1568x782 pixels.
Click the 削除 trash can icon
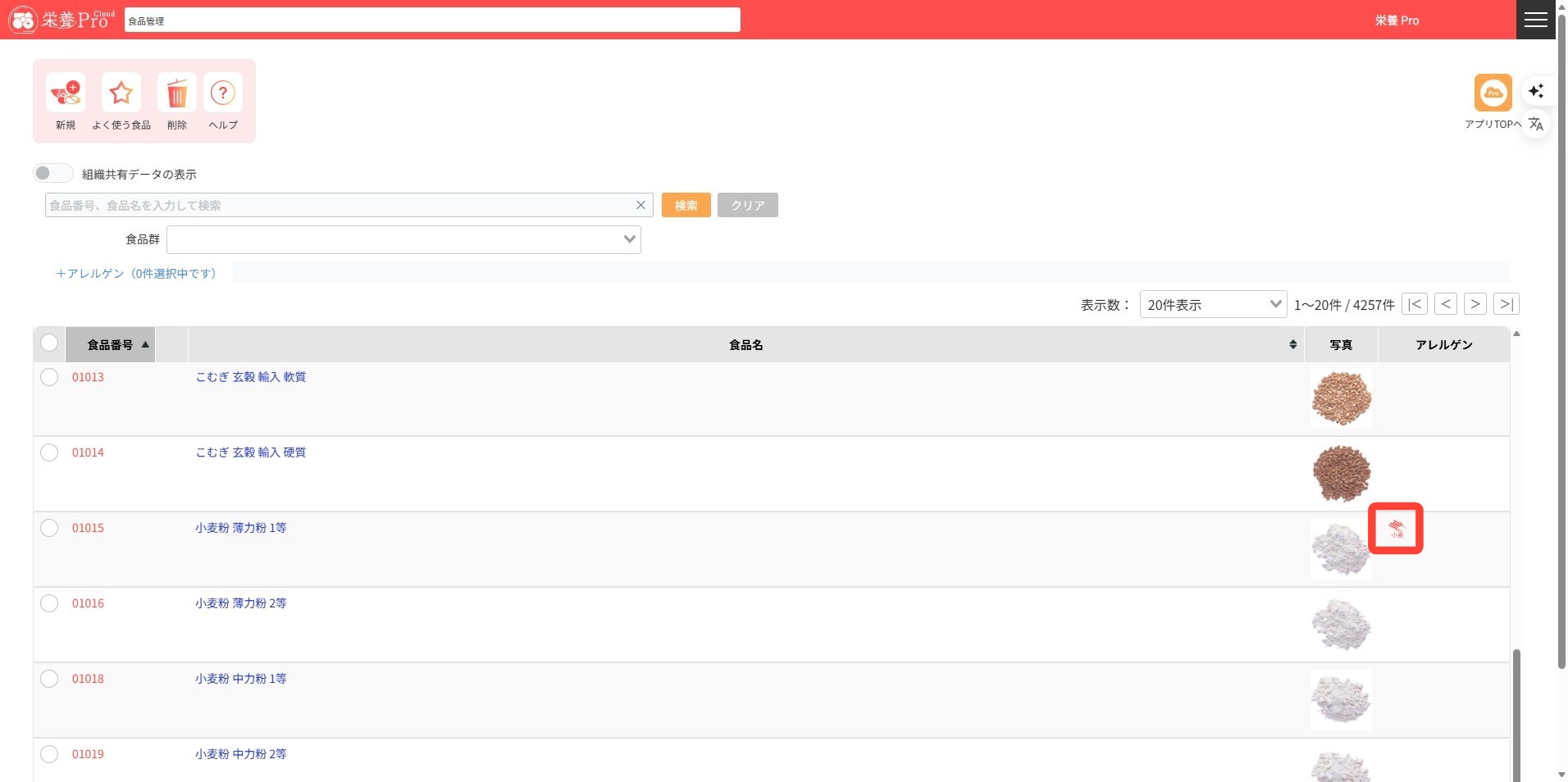point(176,93)
